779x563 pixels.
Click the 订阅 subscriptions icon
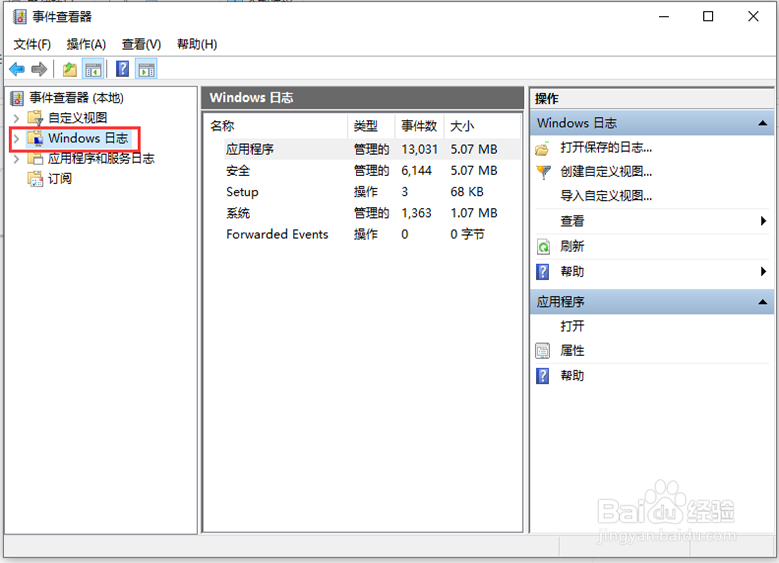35,179
